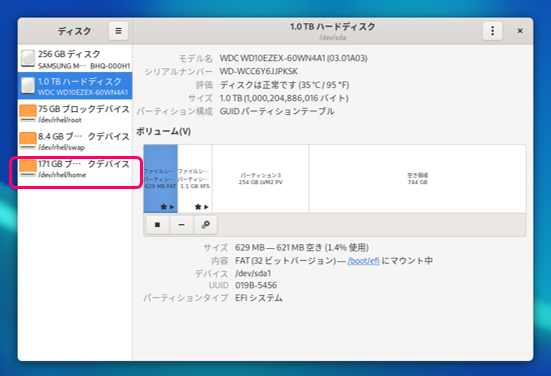This screenshot has height=376, width=551.
Task: Click the orange icon for /dev/rhel/home
Action: [x=28, y=168]
